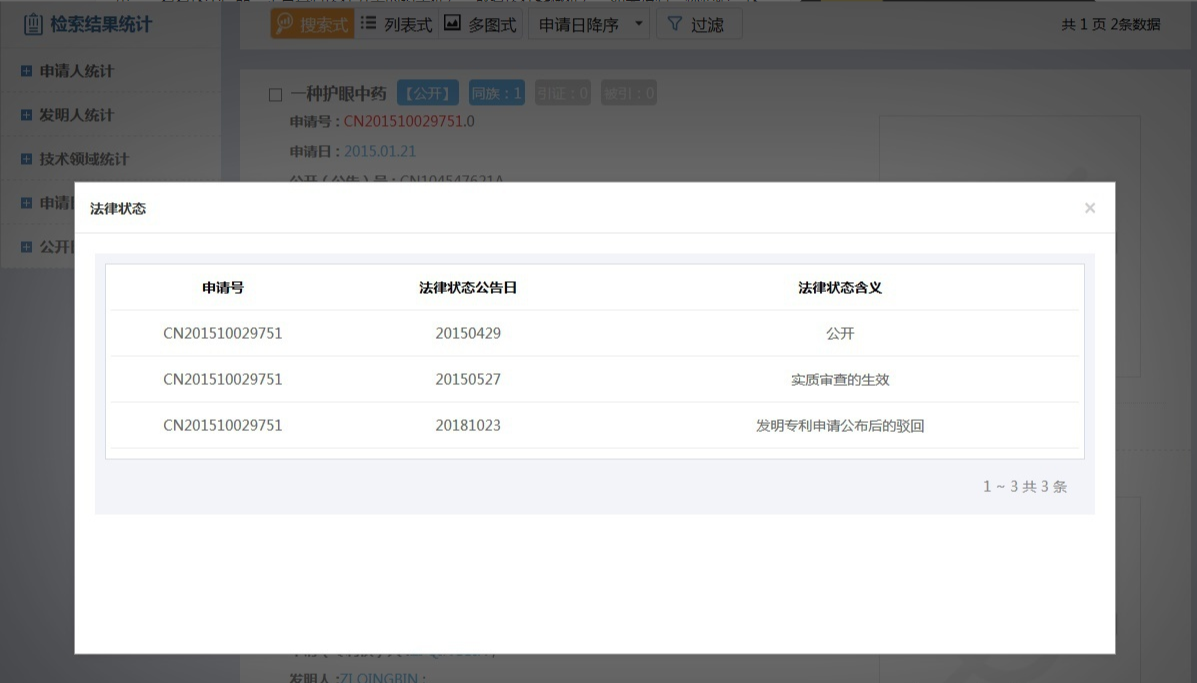Open the 申请日降序 sort dropdown
The height and width of the screenshot is (683, 1197).
589,24
